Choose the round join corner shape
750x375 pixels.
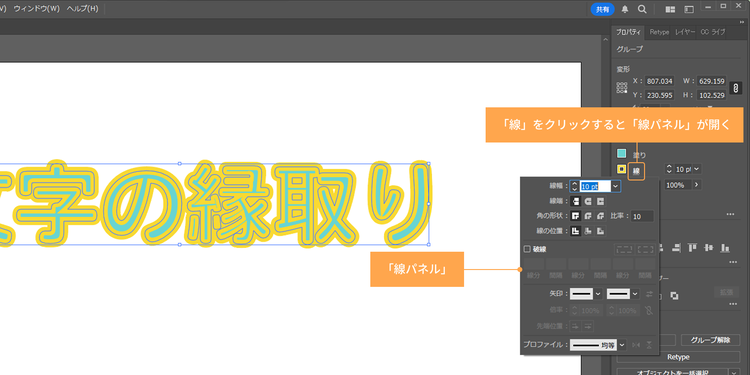(x=588, y=216)
